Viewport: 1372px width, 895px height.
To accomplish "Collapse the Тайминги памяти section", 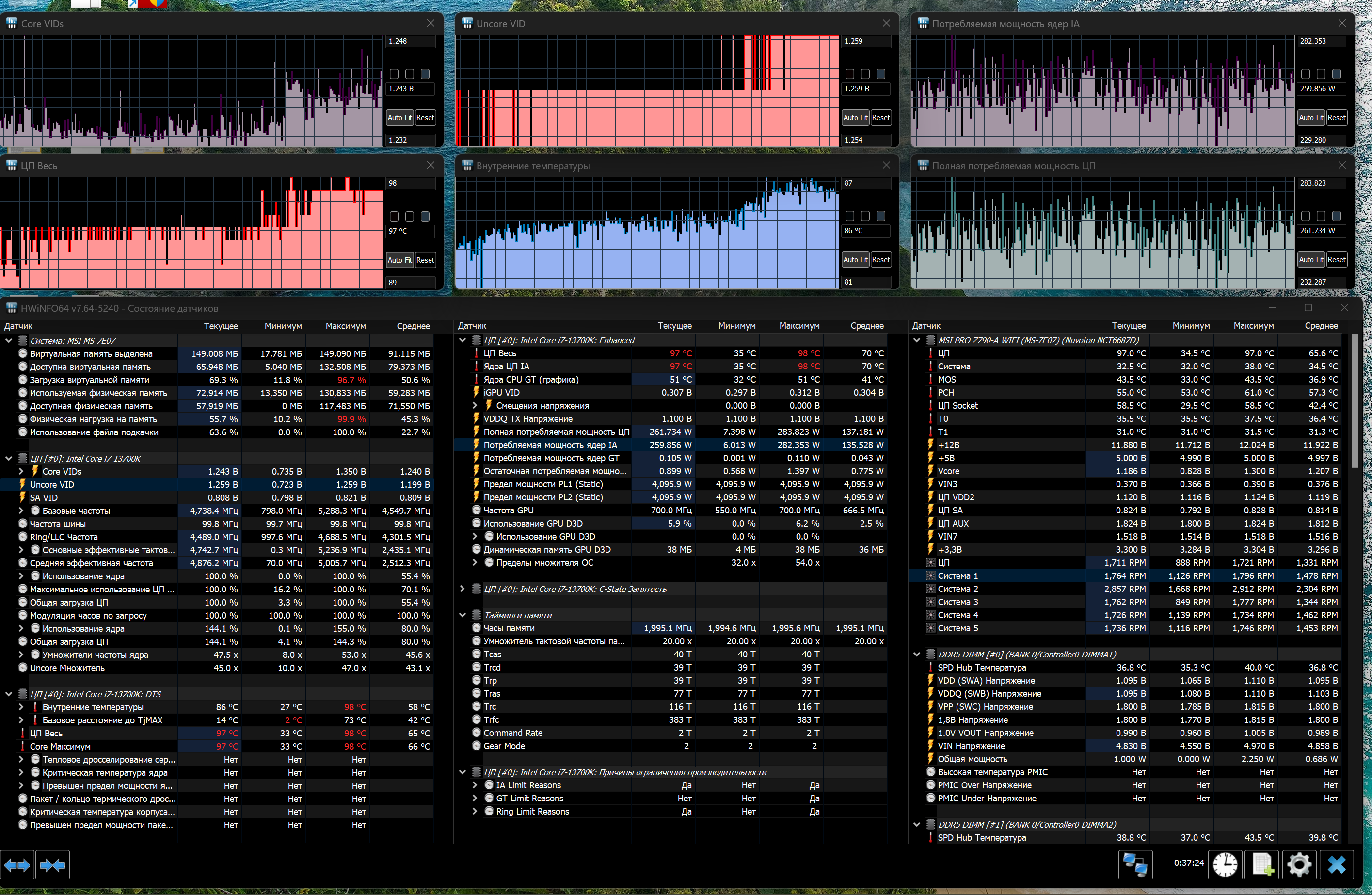I will click(x=463, y=615).
